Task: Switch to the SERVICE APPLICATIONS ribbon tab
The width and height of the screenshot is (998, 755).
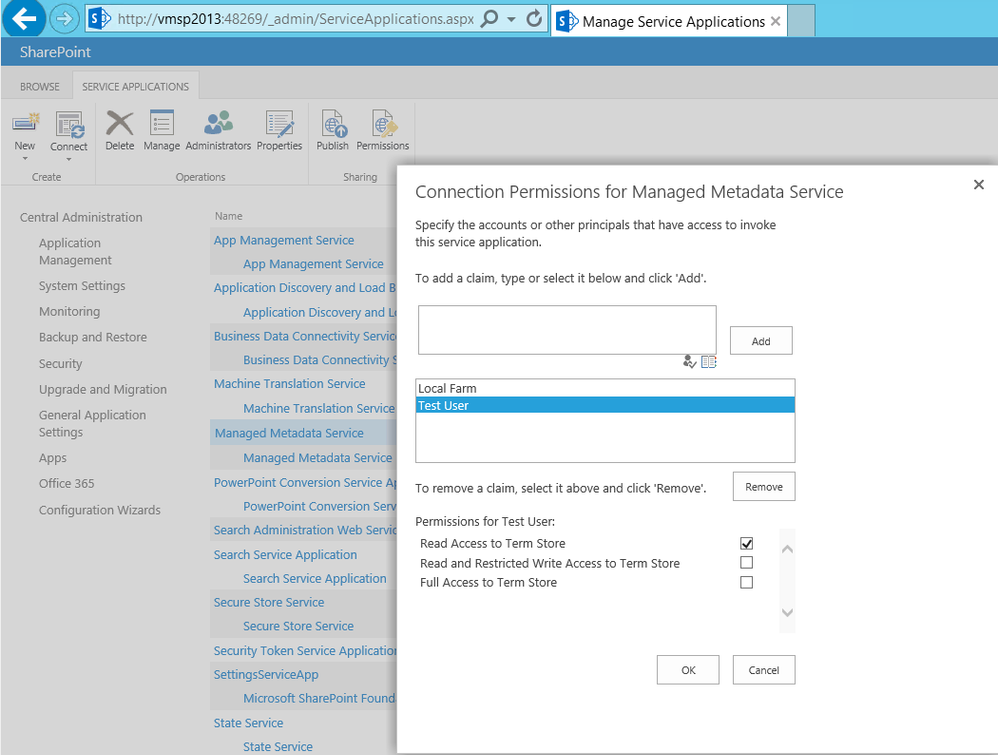Action: [x=136, y=87]
